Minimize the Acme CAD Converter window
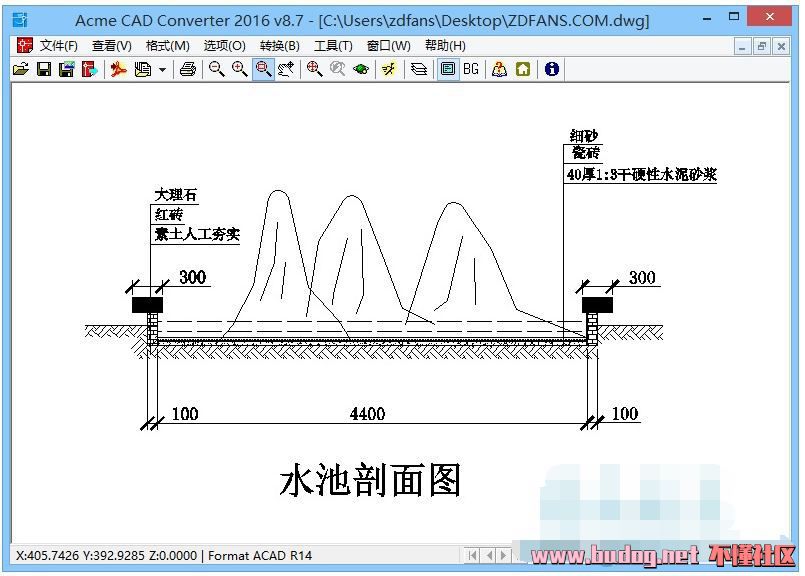Screen dimensions: 805x576 [x=707, y=18]
